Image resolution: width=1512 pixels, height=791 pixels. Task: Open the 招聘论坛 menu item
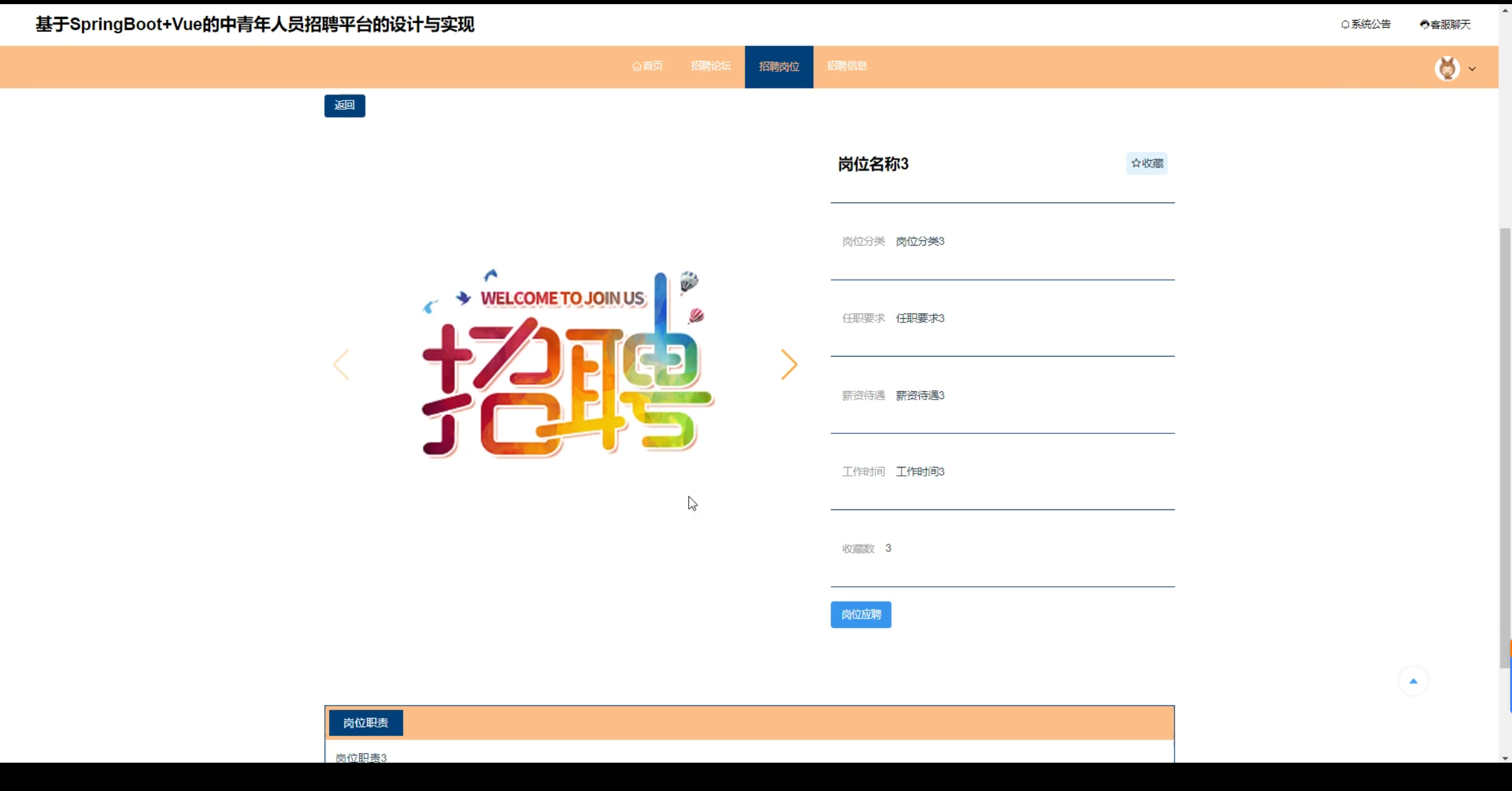tap(711, 66)
